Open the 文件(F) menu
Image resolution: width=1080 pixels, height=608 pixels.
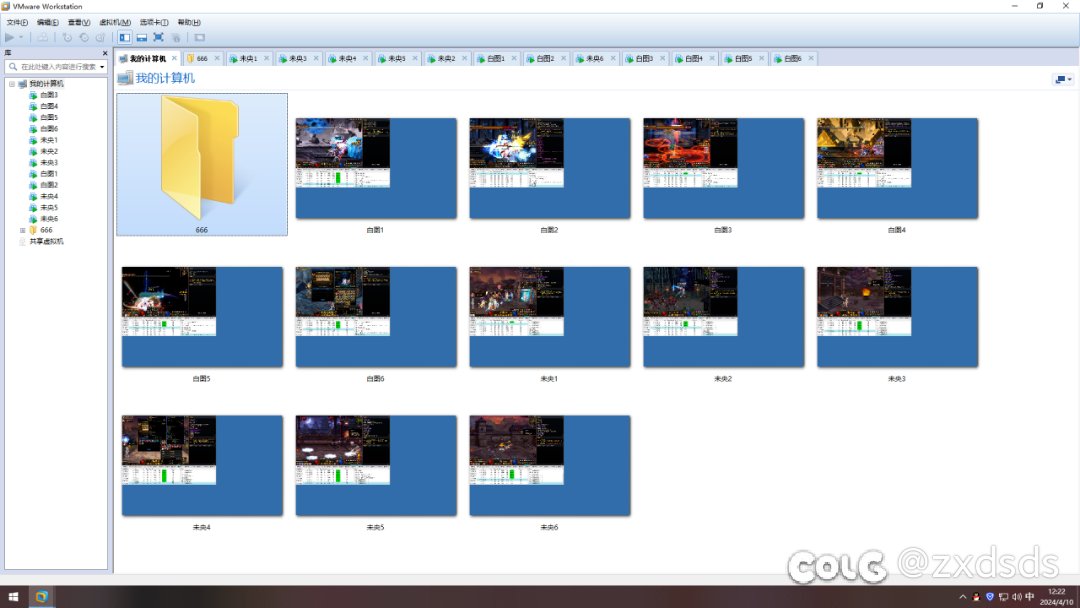17,22
